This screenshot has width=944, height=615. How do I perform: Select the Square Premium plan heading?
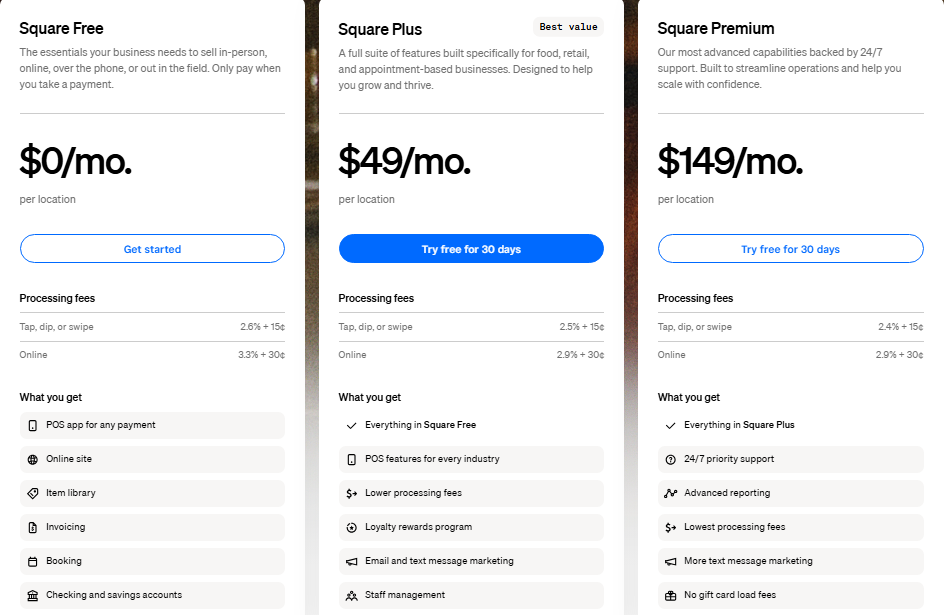[716, 28]
